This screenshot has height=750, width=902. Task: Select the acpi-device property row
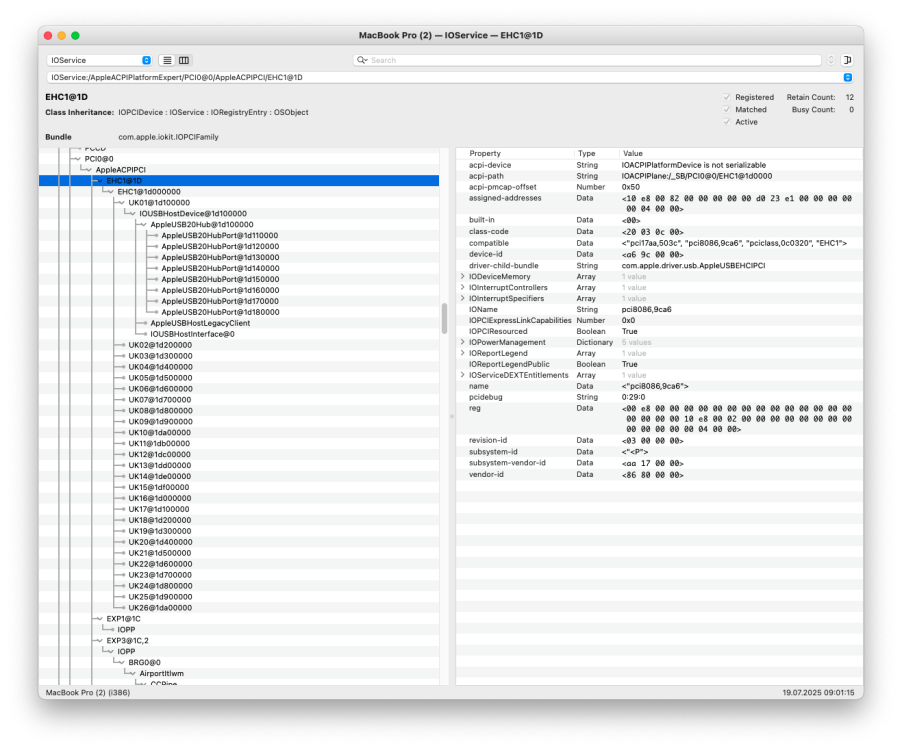pyautogui.click(x=660, y=165)
